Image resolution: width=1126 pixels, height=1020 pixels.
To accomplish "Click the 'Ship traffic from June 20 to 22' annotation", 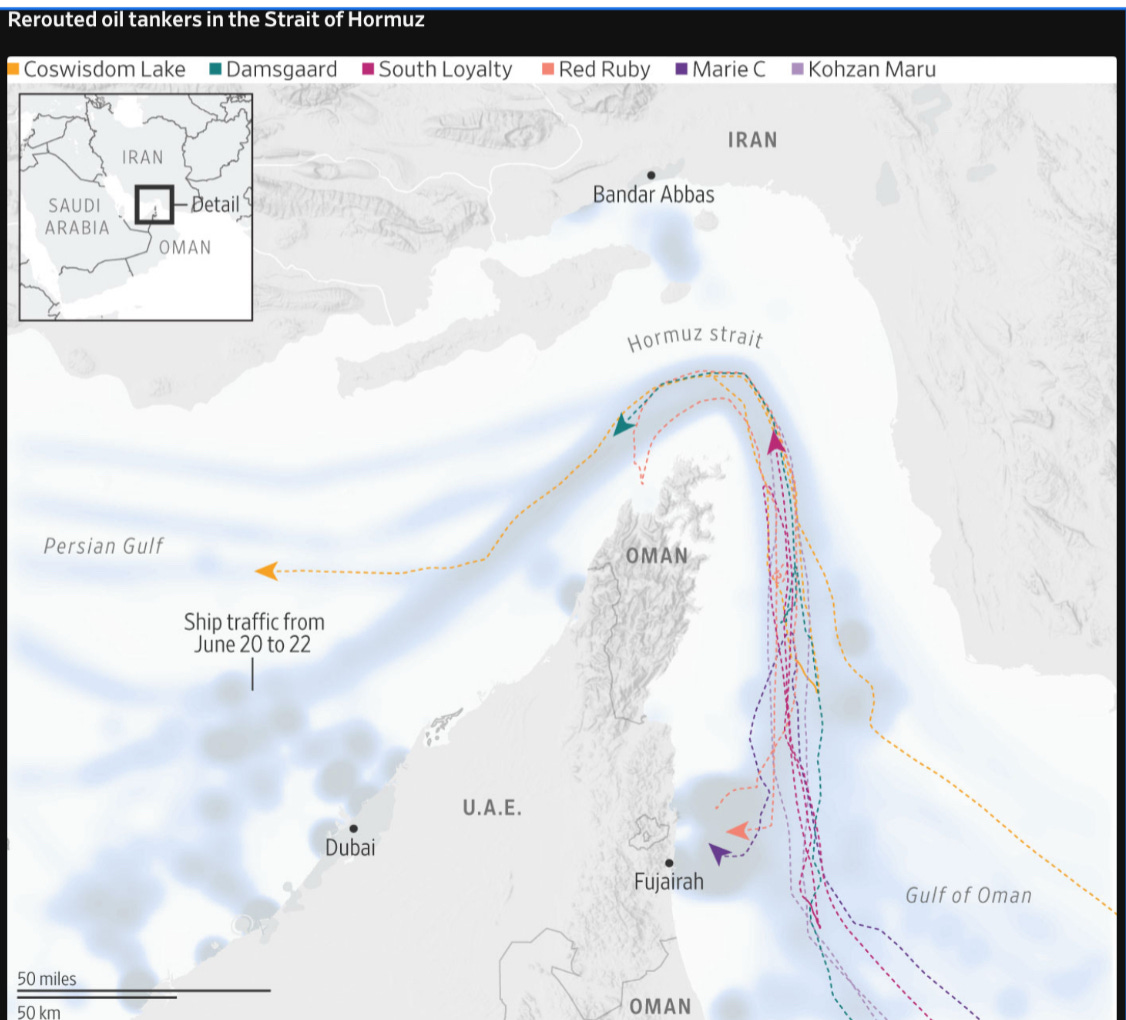I will tap(253, 633).
